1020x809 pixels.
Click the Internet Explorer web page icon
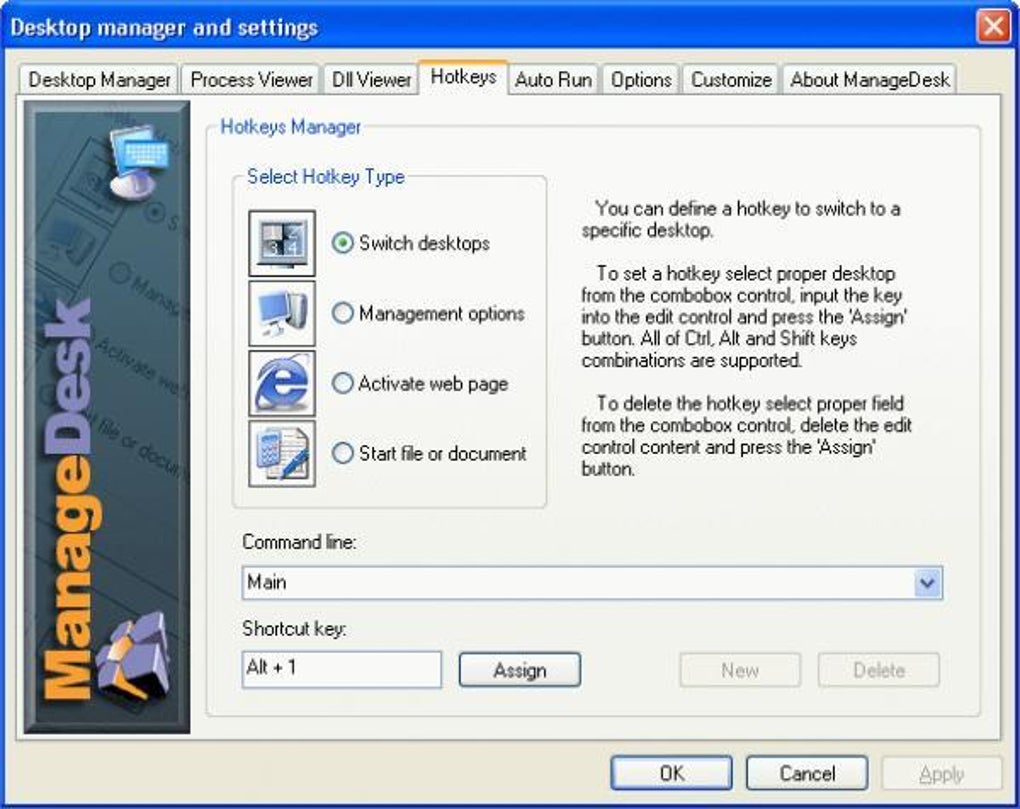point(281,383)
